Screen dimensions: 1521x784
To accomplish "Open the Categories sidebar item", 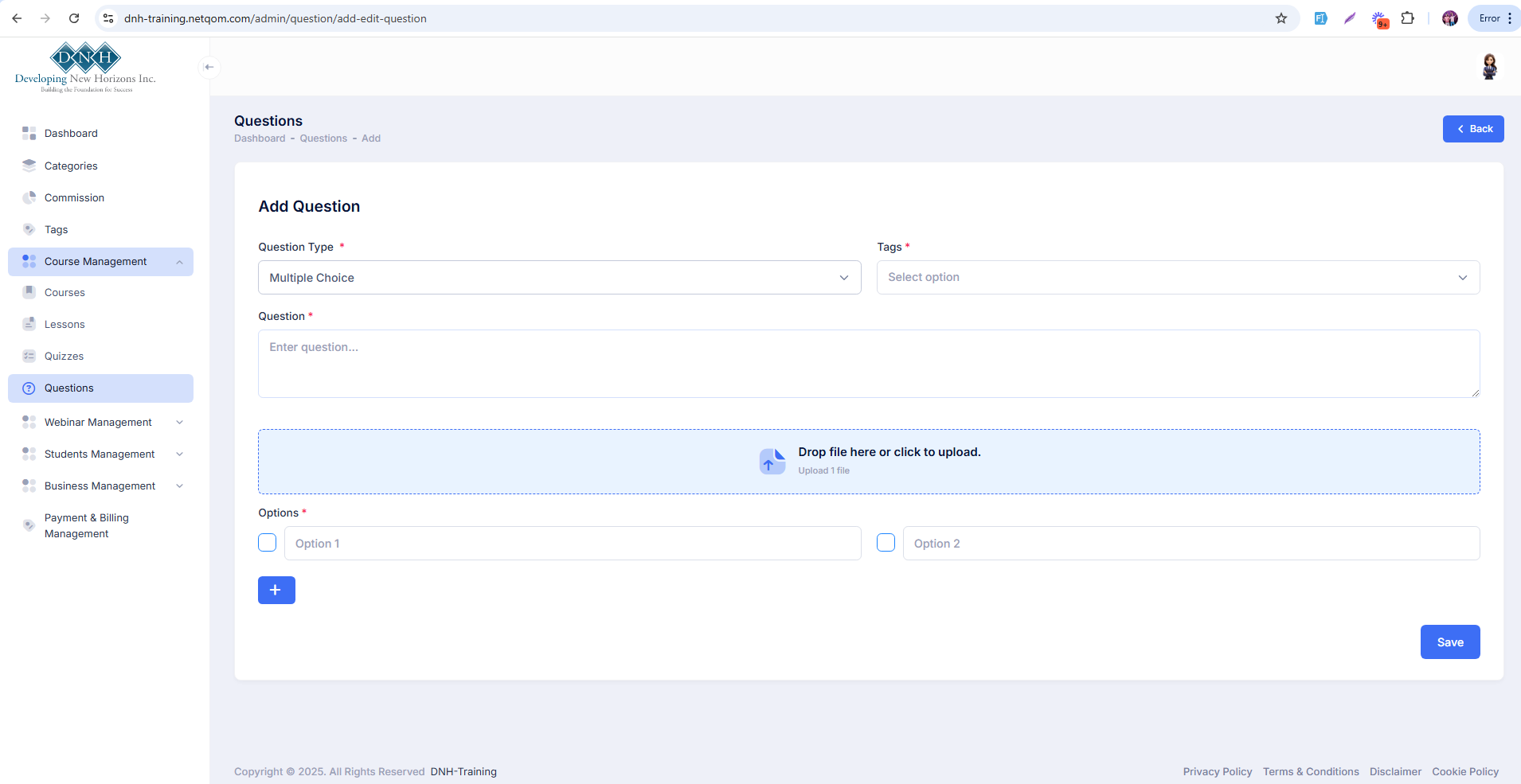I will 101,166.
